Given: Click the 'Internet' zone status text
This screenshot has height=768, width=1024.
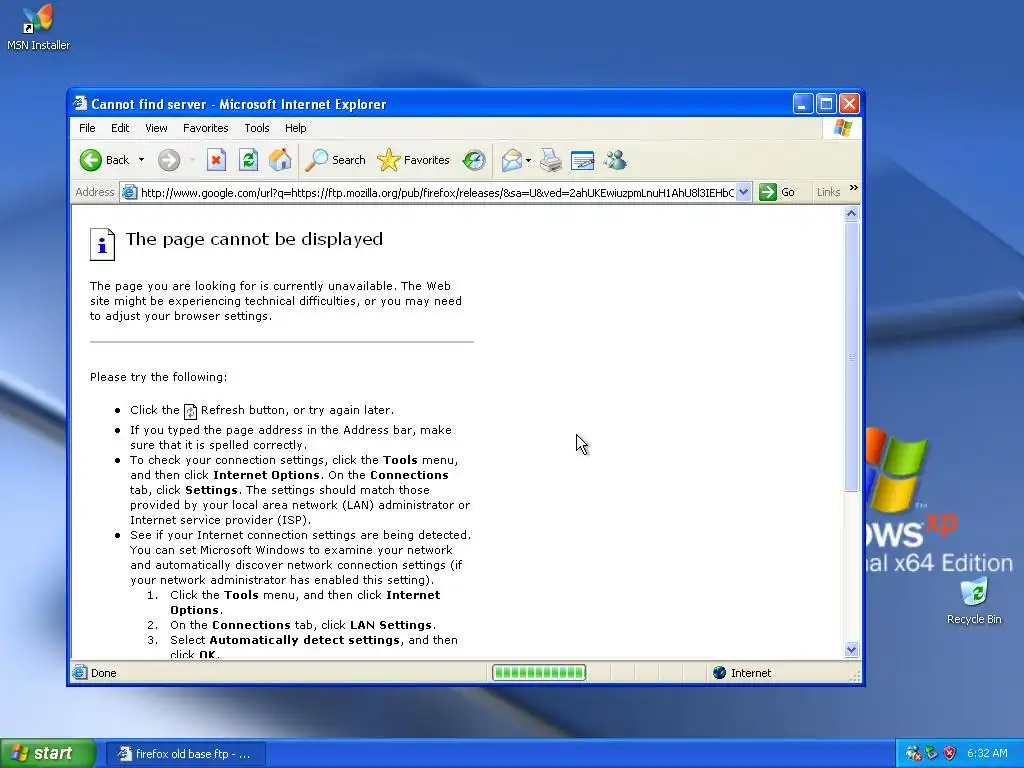Looking at the screenshot, I should tap(751, 673).
